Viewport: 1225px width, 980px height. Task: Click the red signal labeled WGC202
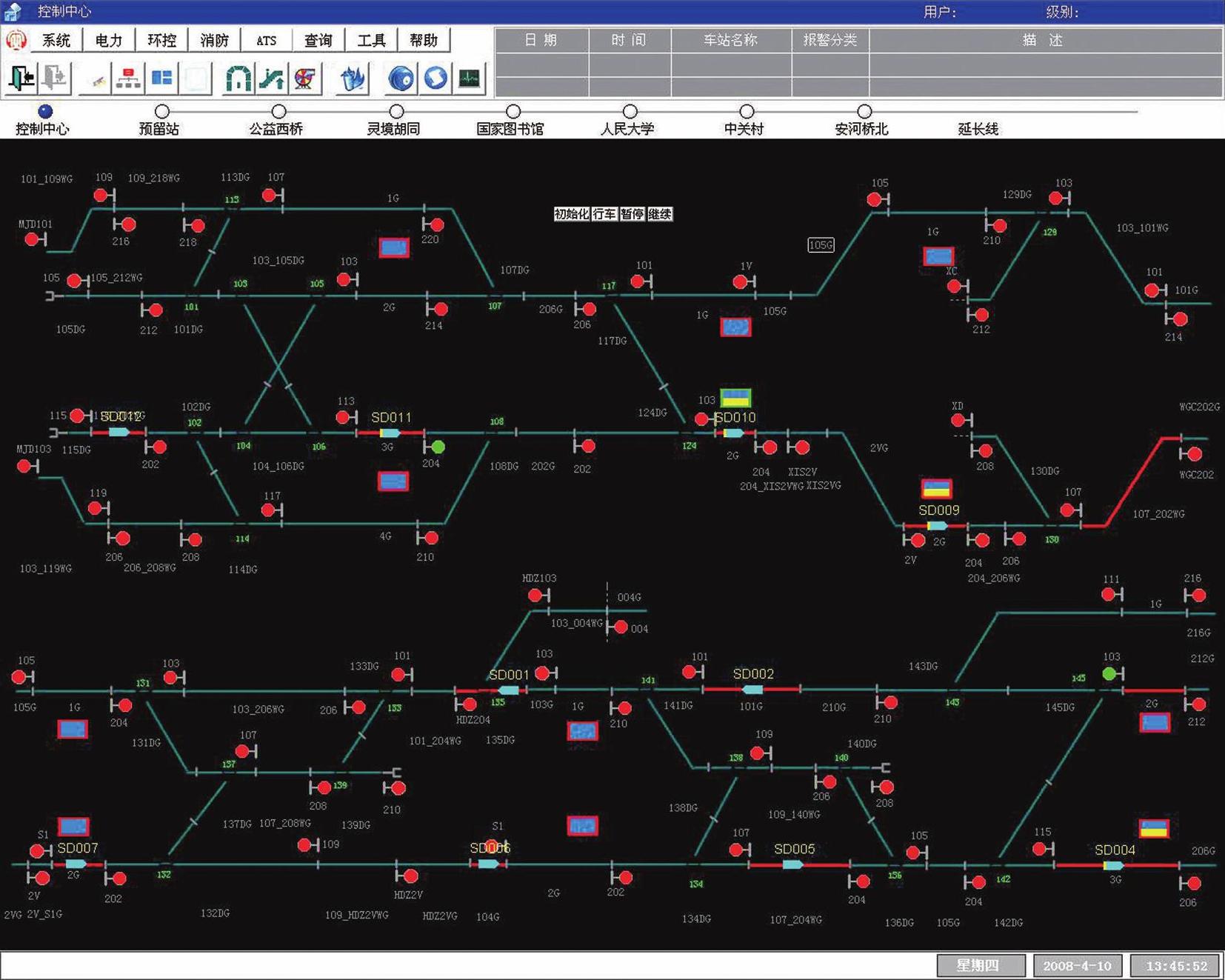[x=1194, y=453]
